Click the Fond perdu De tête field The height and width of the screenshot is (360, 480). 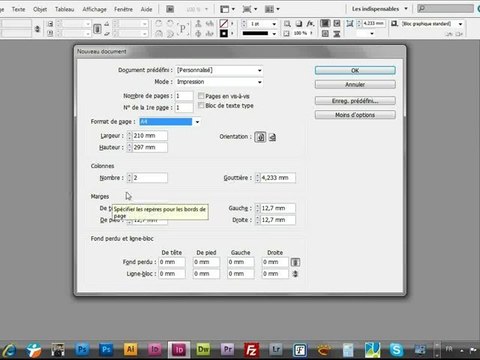click(172, 262)
